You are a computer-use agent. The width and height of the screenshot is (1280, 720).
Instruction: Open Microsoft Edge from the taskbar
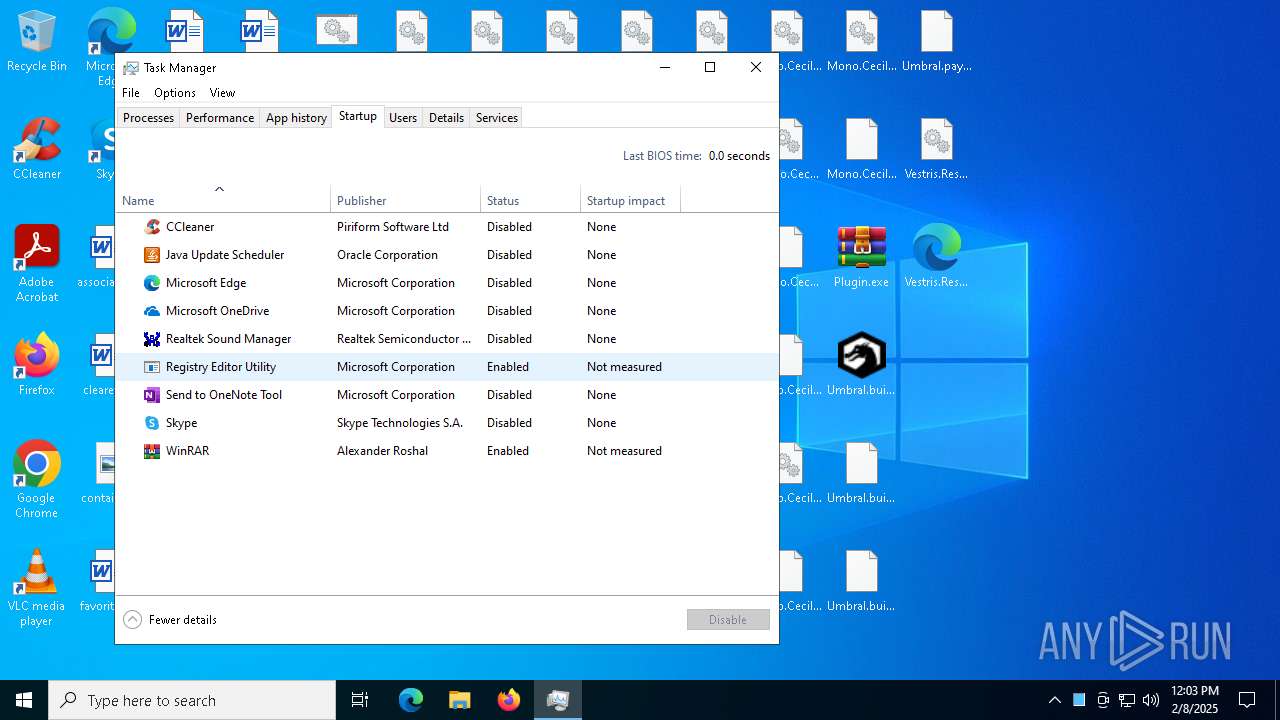tap(411, 700)
